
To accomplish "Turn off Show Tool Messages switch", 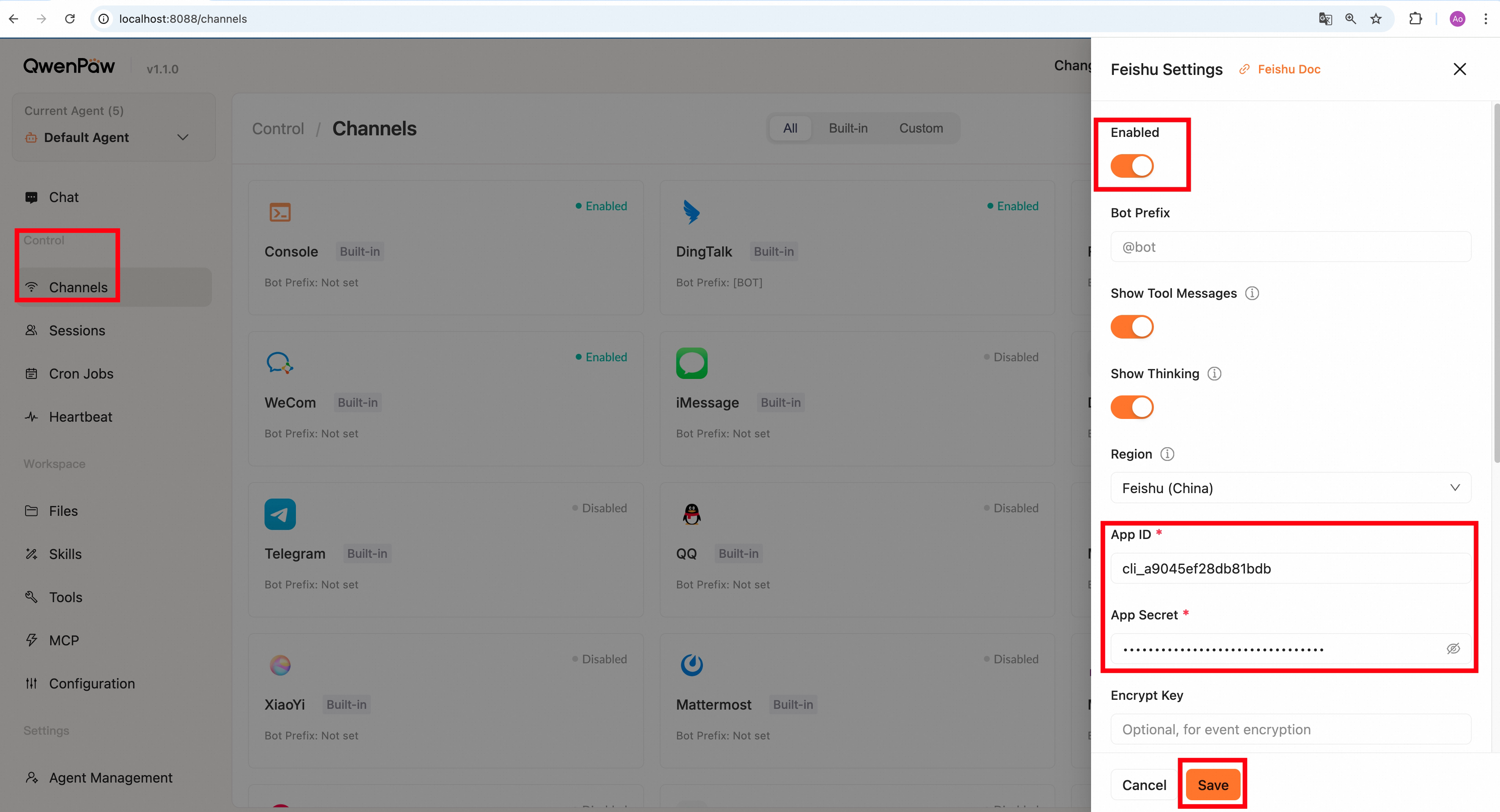I will [x=1132, y=326].
